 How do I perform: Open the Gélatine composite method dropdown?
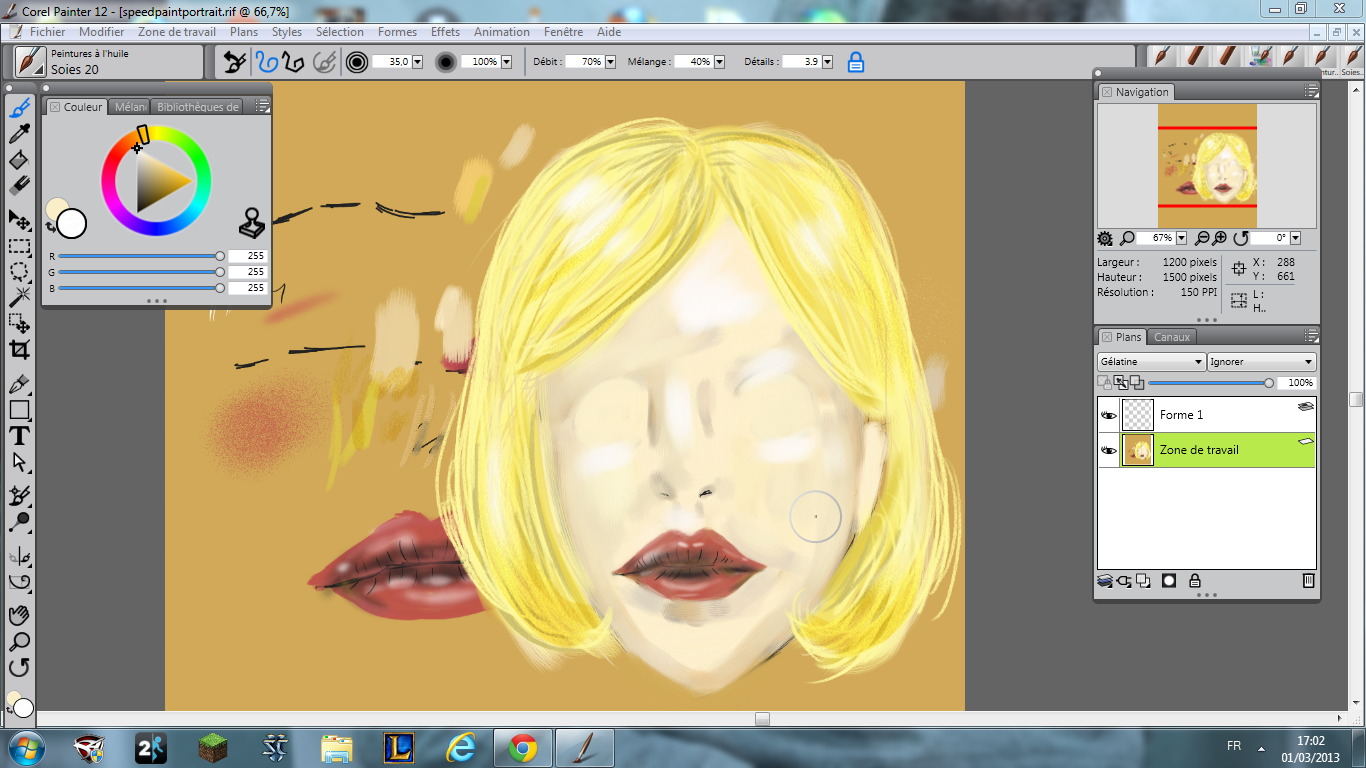click(x=1151, y=362)
